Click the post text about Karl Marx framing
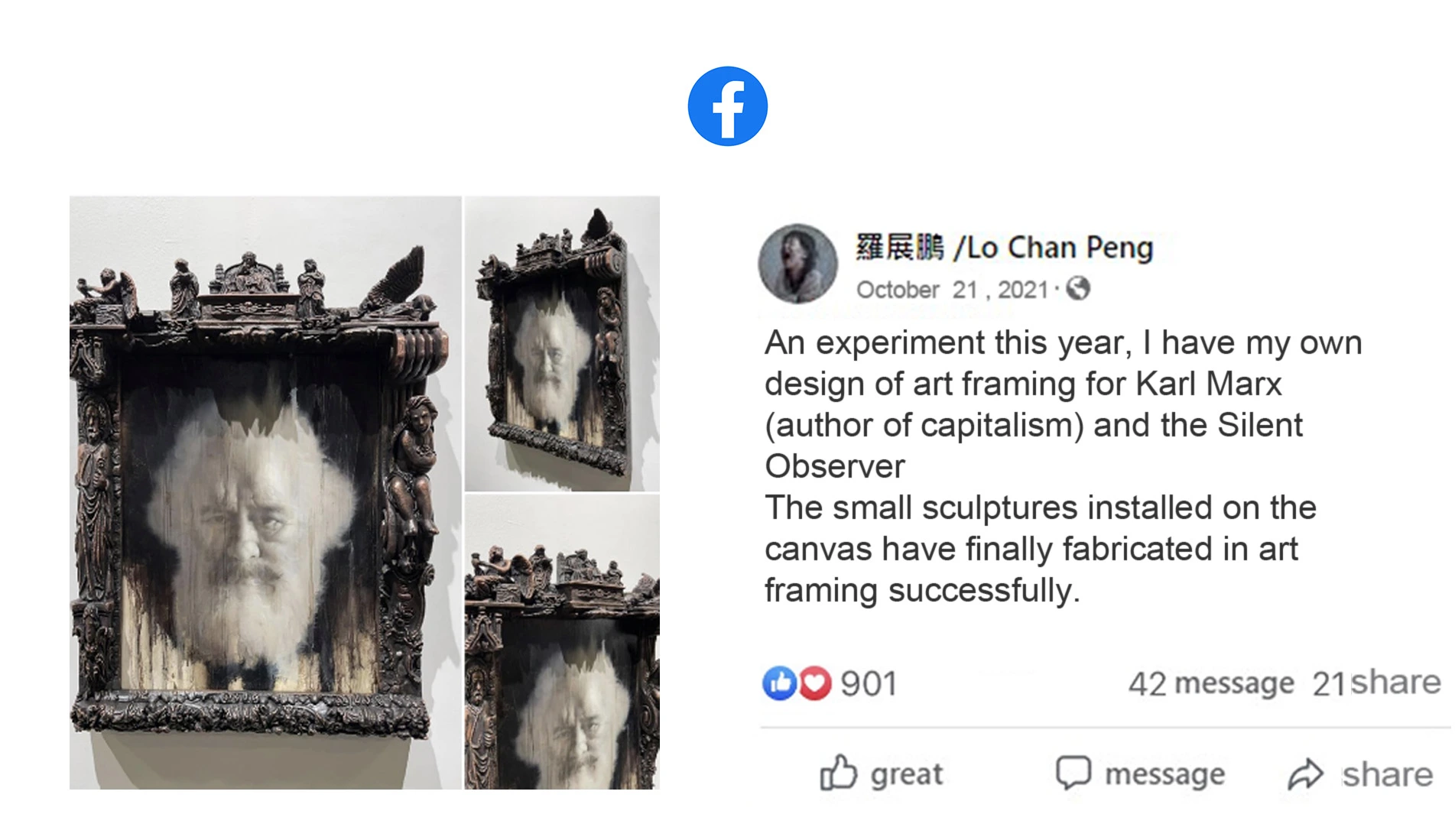The height and width of the screenshot is (840, 1455). coord(1064,466)
